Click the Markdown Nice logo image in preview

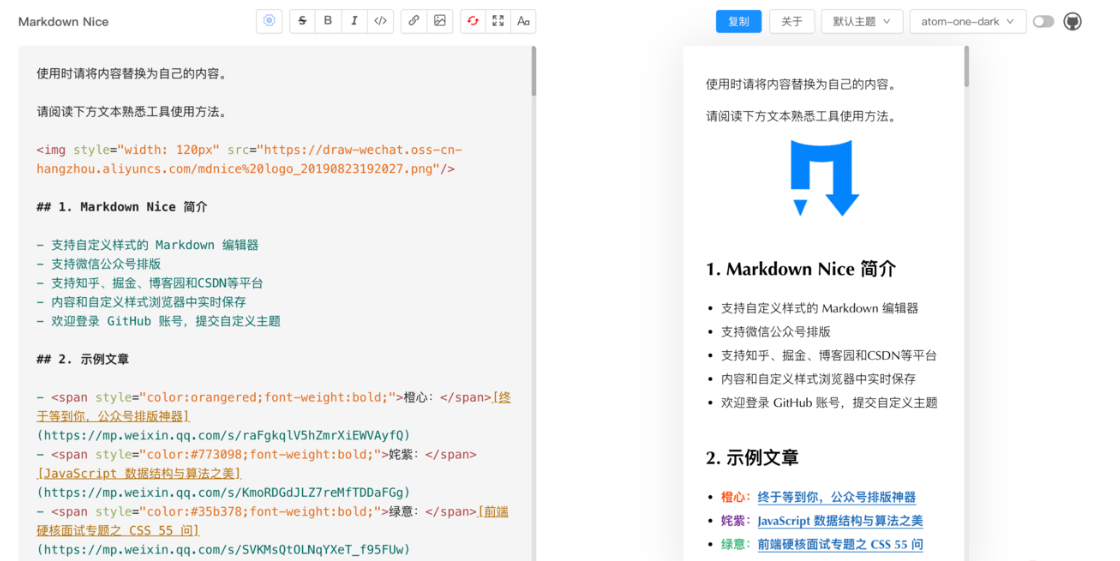[x=825, y=178]
